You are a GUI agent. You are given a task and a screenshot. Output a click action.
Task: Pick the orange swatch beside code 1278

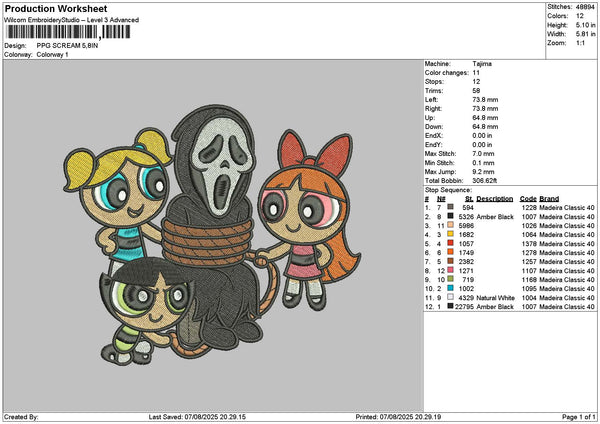click(x=450, y=252)
